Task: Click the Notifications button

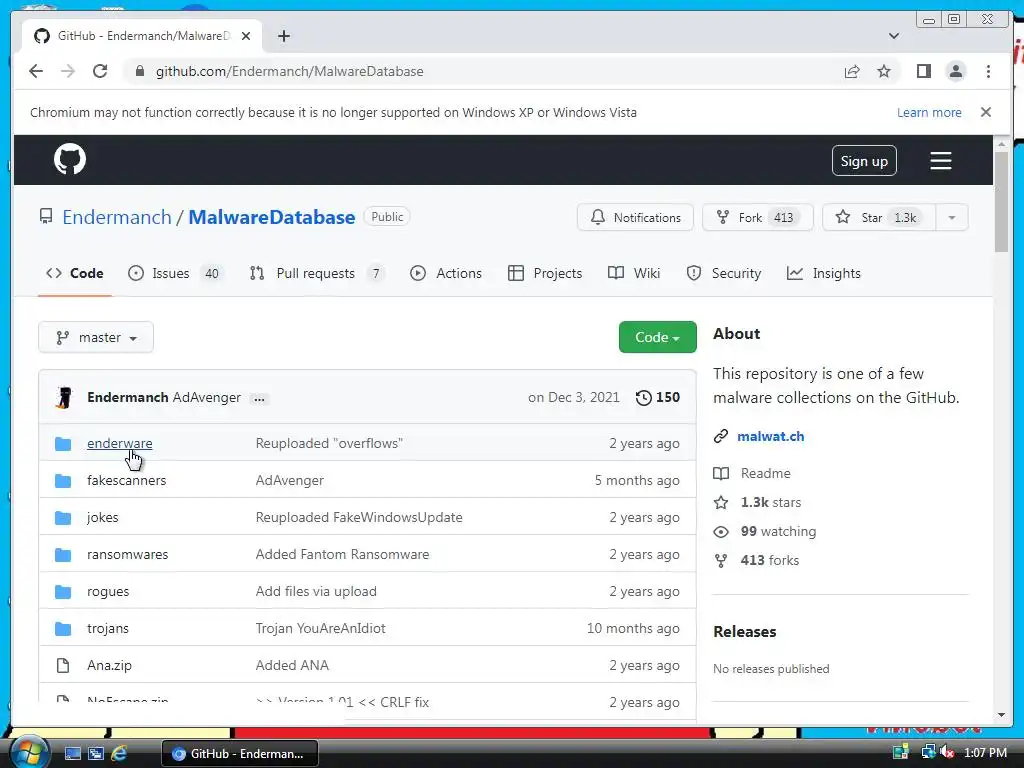Action: tap(635, 217)
